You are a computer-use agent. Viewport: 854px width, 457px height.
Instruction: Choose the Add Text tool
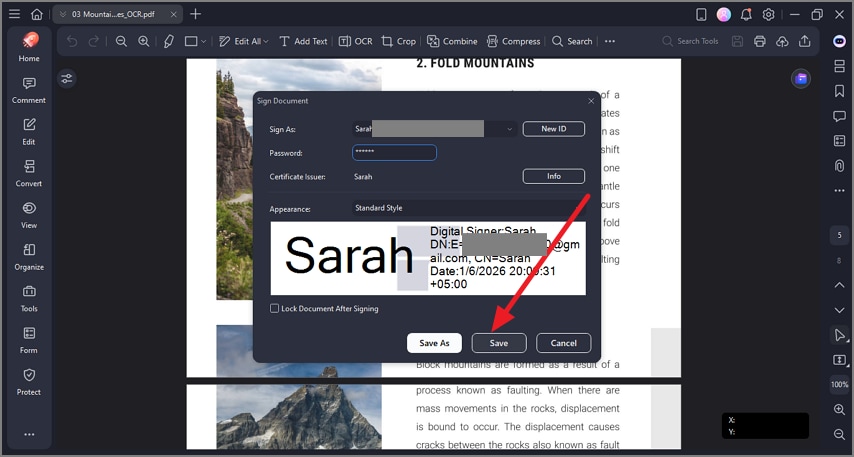tap(303, 41)
